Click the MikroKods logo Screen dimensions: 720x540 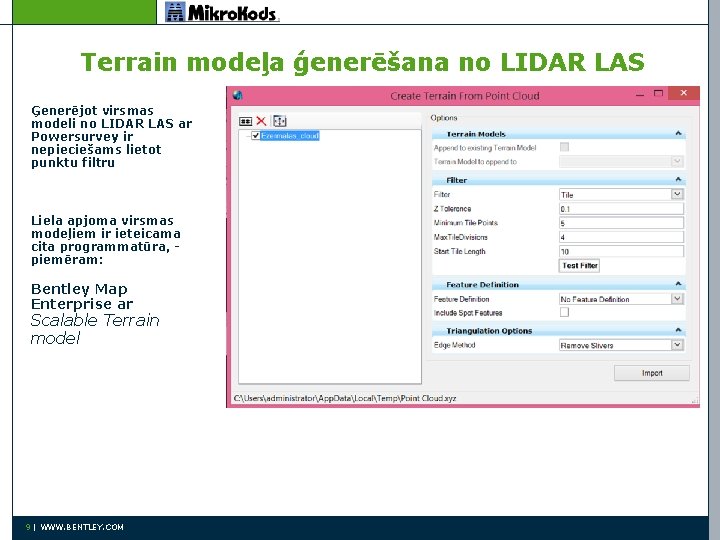(x=222, y=12)
